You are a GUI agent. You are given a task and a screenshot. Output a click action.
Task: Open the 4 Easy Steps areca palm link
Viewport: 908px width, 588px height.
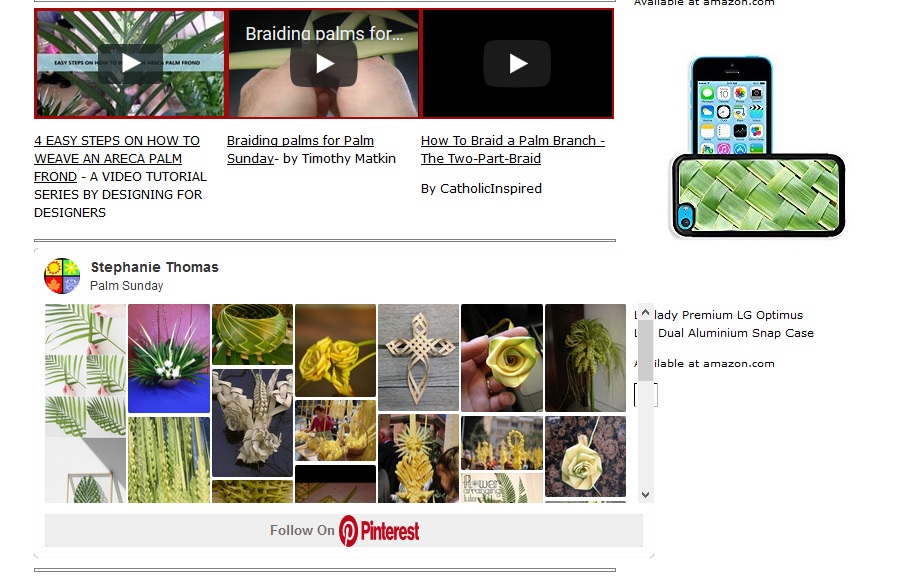point(117,158)
